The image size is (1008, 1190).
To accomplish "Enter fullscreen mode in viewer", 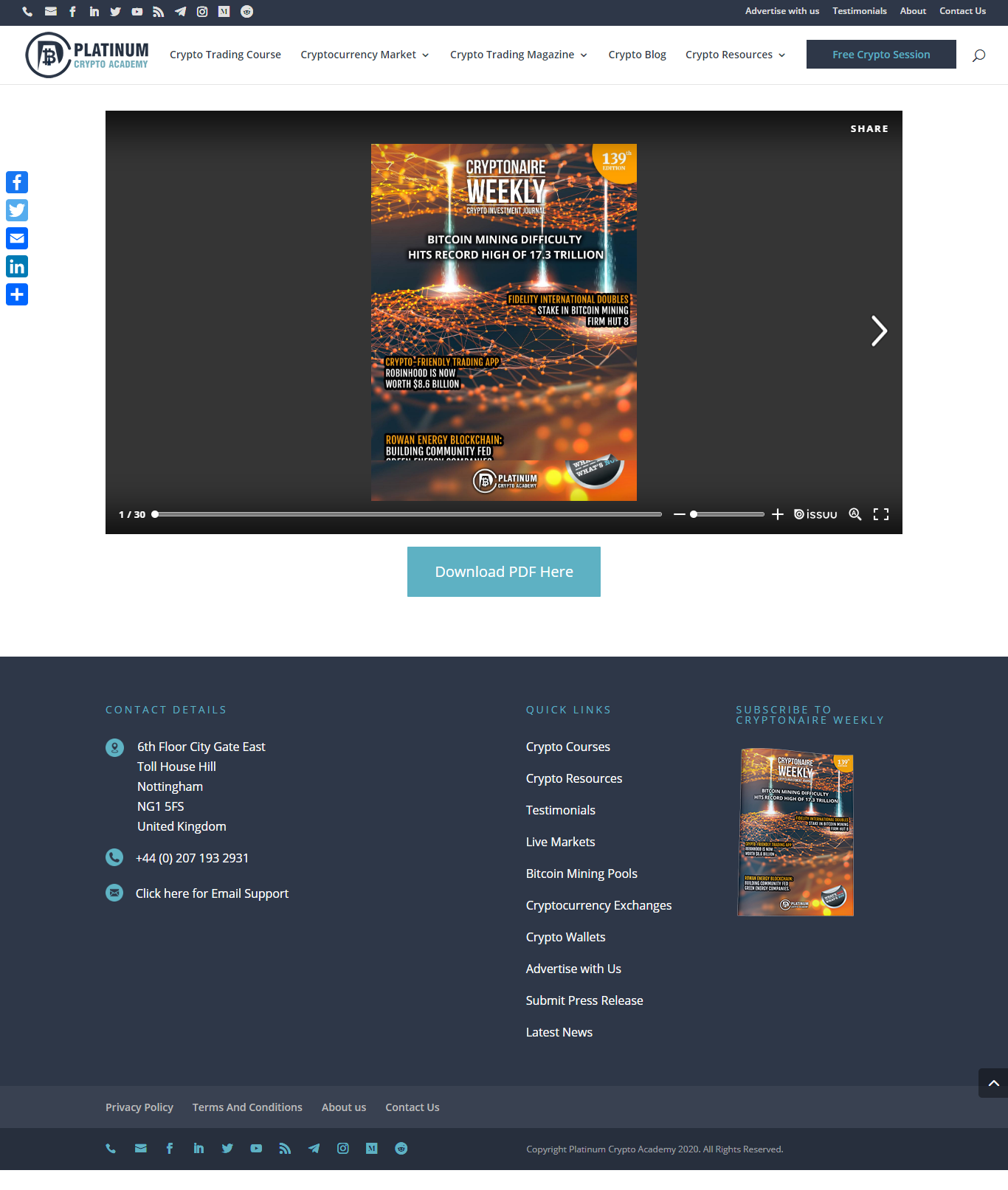I will point(881,514).
